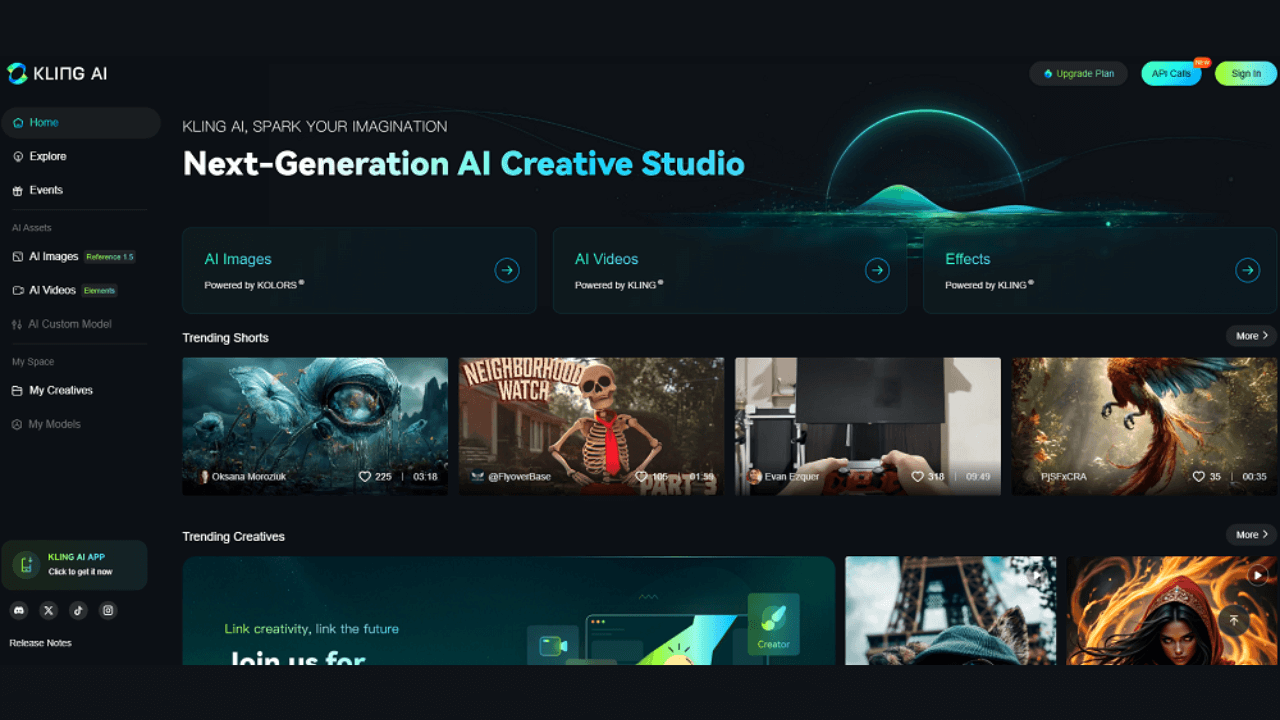The image size is (1280, 720).
Task: Open the Eiffel Tower creative thumbnail
Action: click(x=950, y=611)
